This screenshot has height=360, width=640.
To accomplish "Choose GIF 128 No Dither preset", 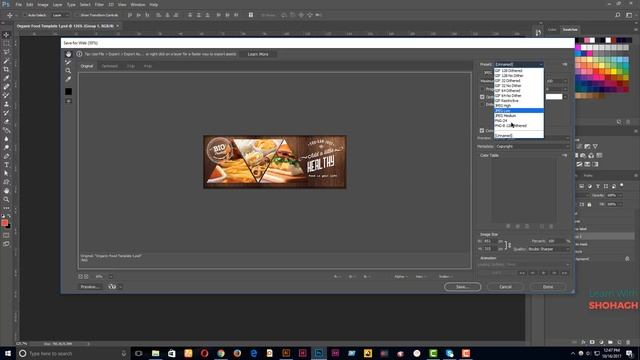I will (519, 76).
